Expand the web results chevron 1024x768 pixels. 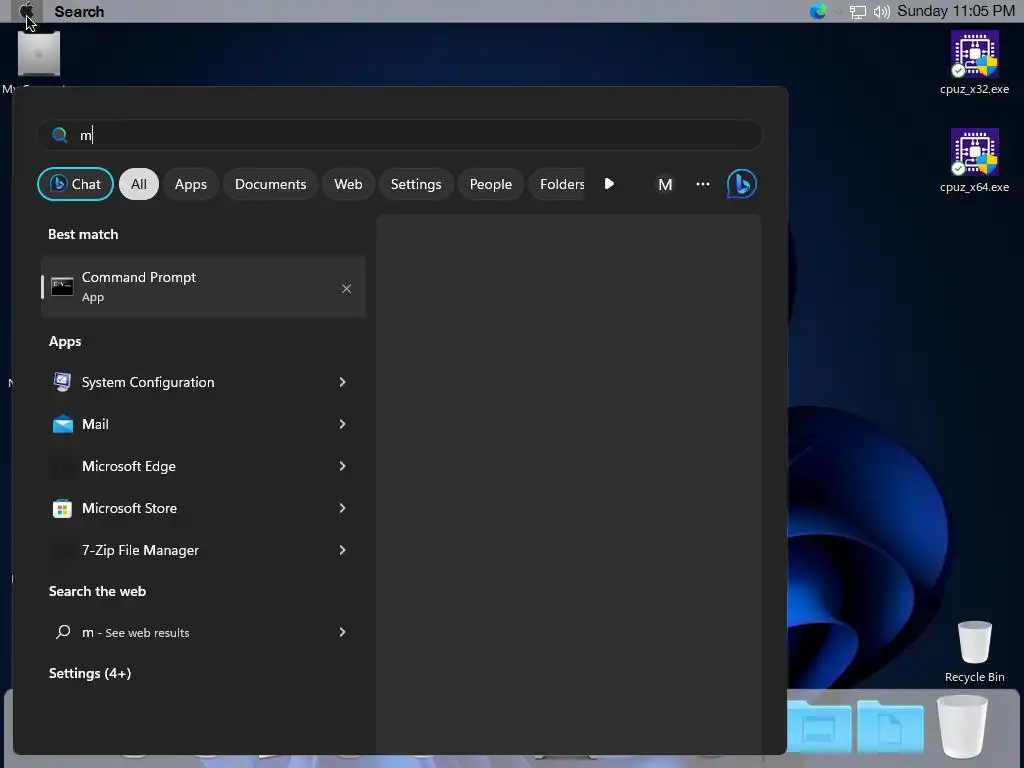[x=342, y=632]
